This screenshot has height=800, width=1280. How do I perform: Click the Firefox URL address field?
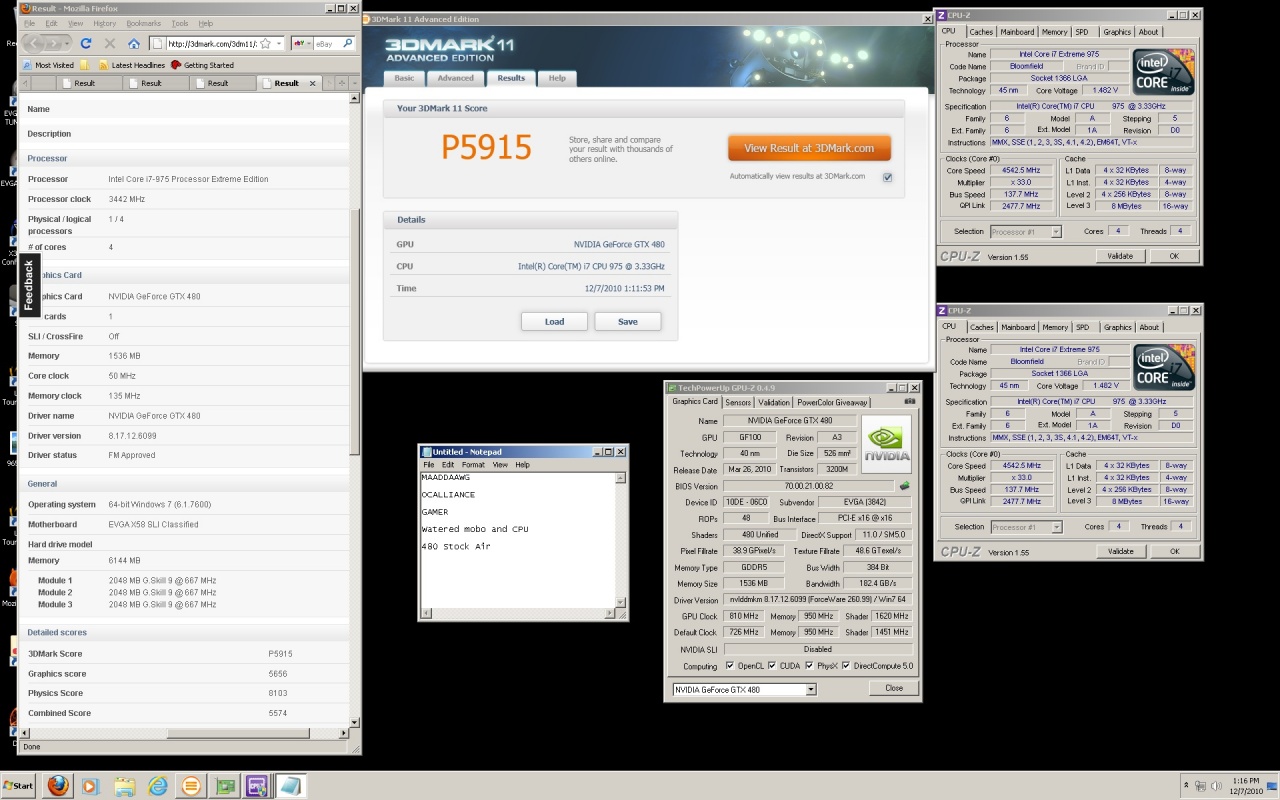207,43
